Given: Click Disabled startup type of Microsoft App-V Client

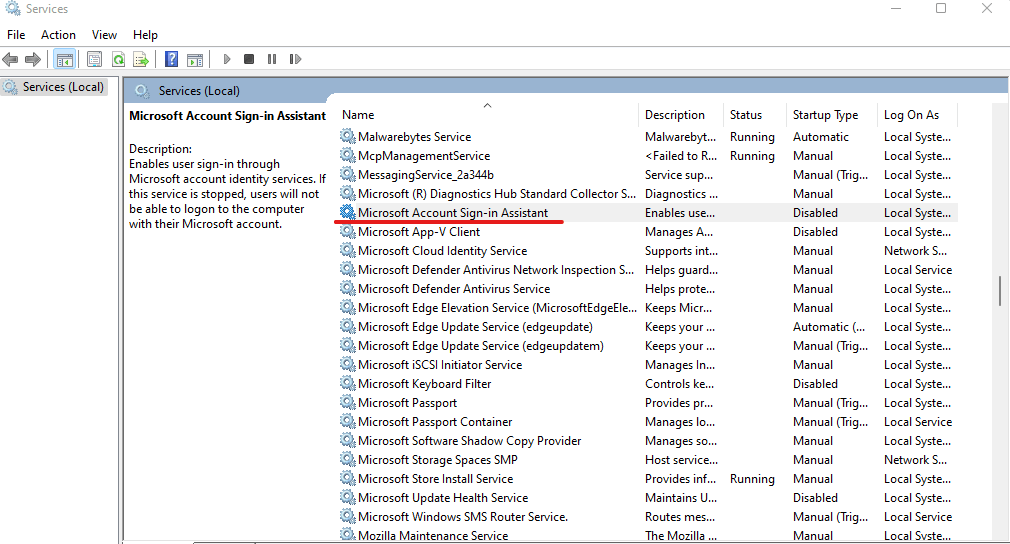Looking at the screenshot, I should coord(815,231).
